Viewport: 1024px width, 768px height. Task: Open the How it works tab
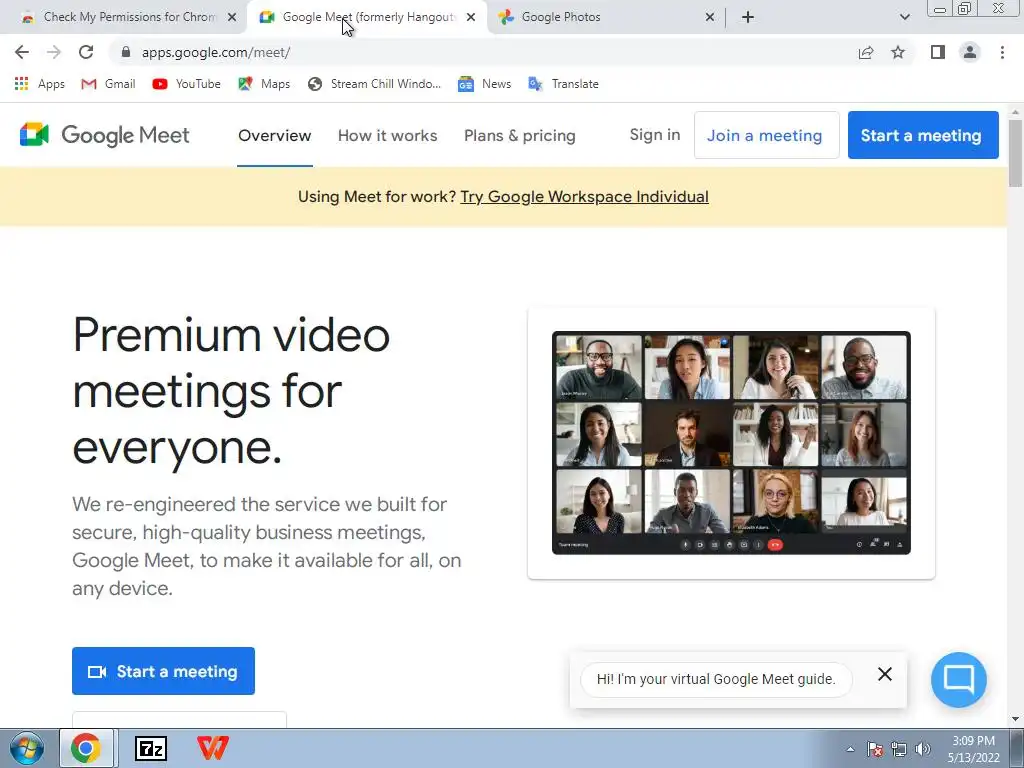click(x=387, y=135)
